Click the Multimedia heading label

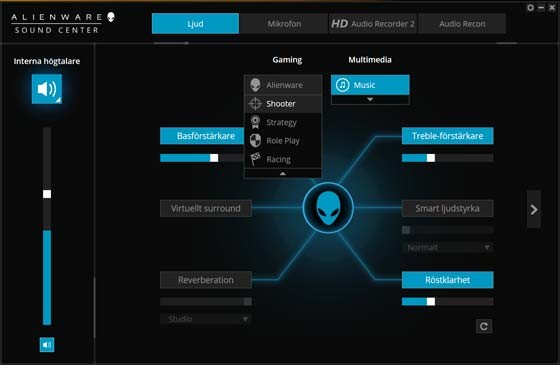(370, 60)
